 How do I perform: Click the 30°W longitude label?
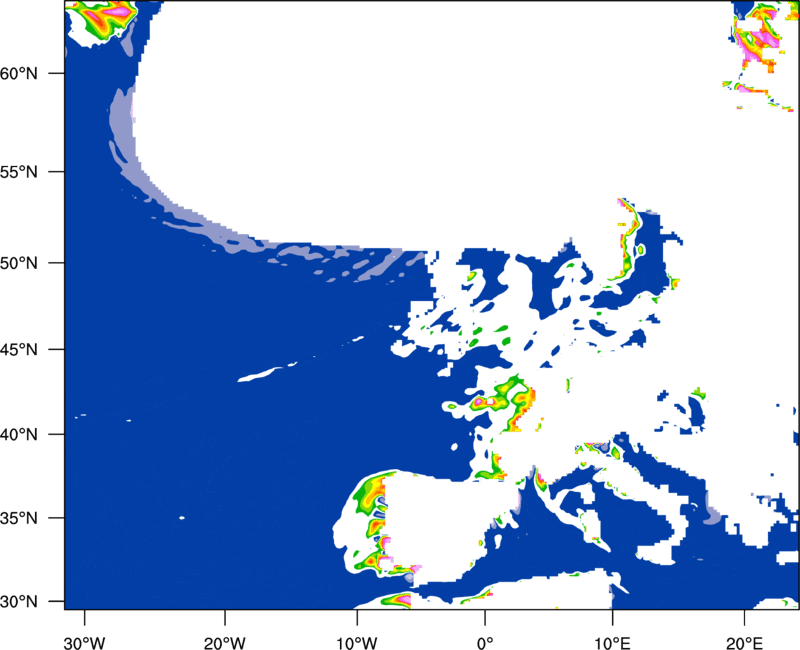tap(84, 637)
